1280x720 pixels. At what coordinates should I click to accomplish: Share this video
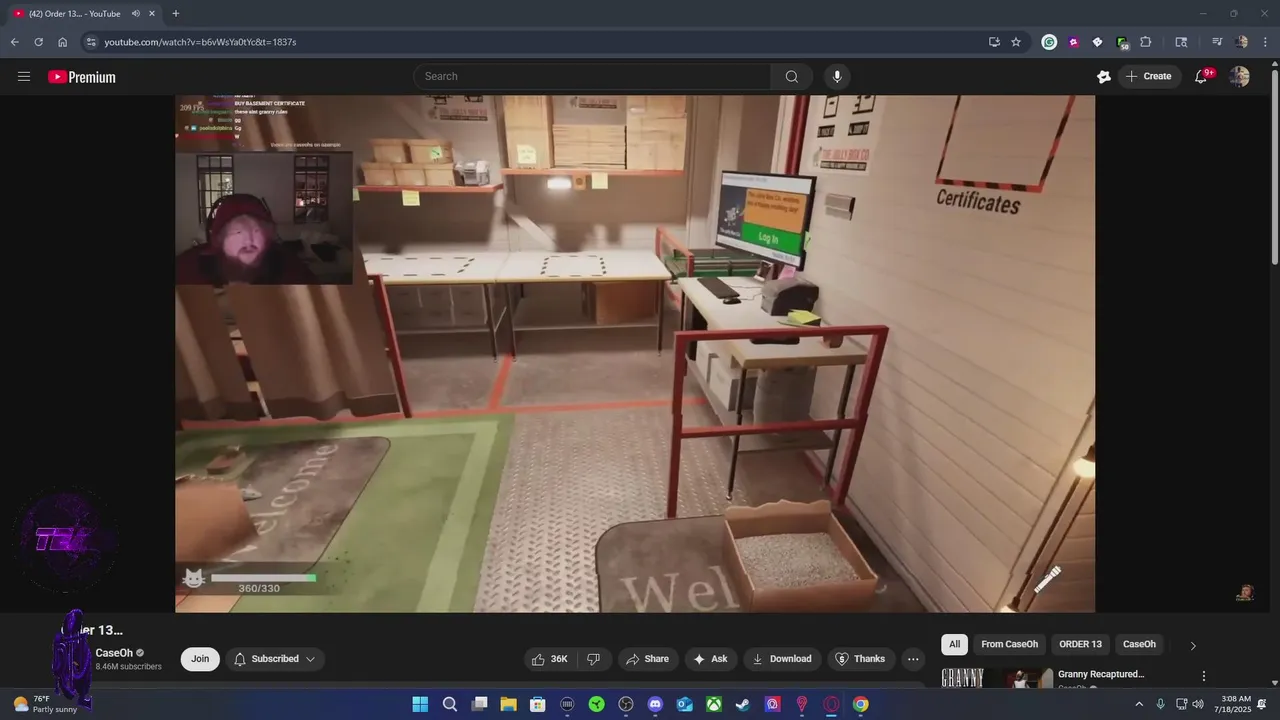(x=647, y=659)
